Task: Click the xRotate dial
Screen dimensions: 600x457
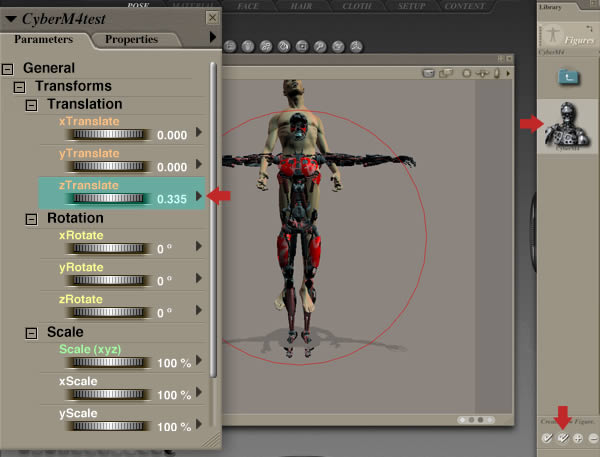Action: coord(108,248)
